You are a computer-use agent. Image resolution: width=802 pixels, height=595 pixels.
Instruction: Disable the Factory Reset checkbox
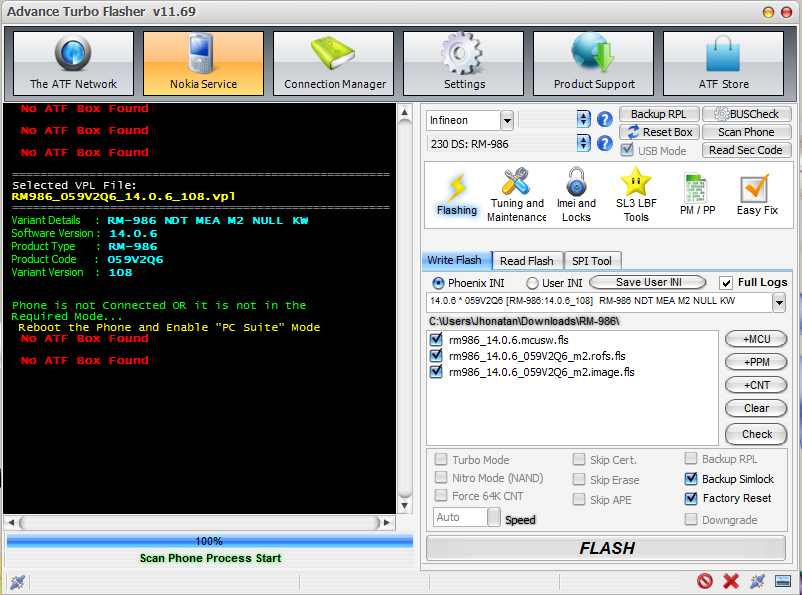tap(692, 499)
